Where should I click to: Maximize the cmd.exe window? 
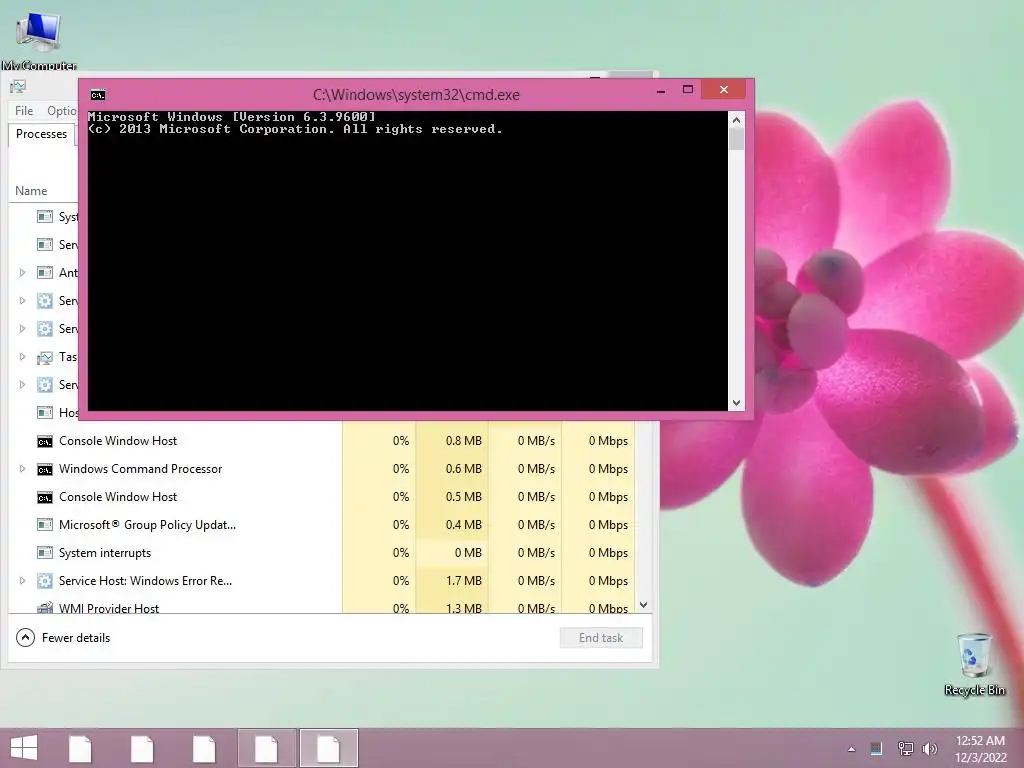click(688, 89)
